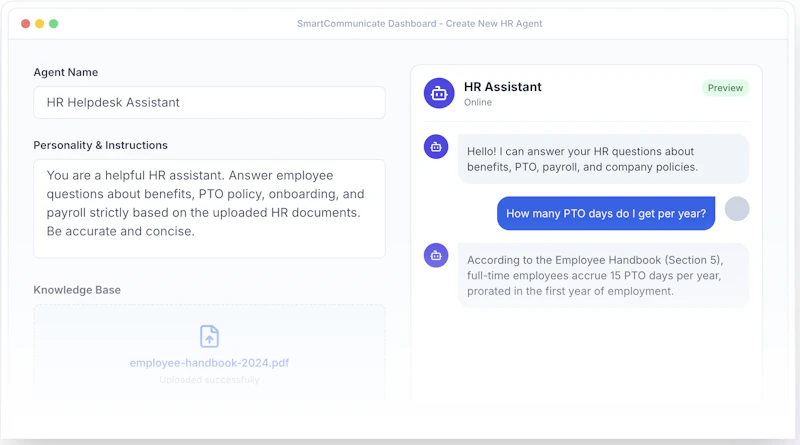This screenshot has height=445, width=800.
Task: Open the employee-handbook-2024.pdf file link
Action: click(x=209, y=363)
